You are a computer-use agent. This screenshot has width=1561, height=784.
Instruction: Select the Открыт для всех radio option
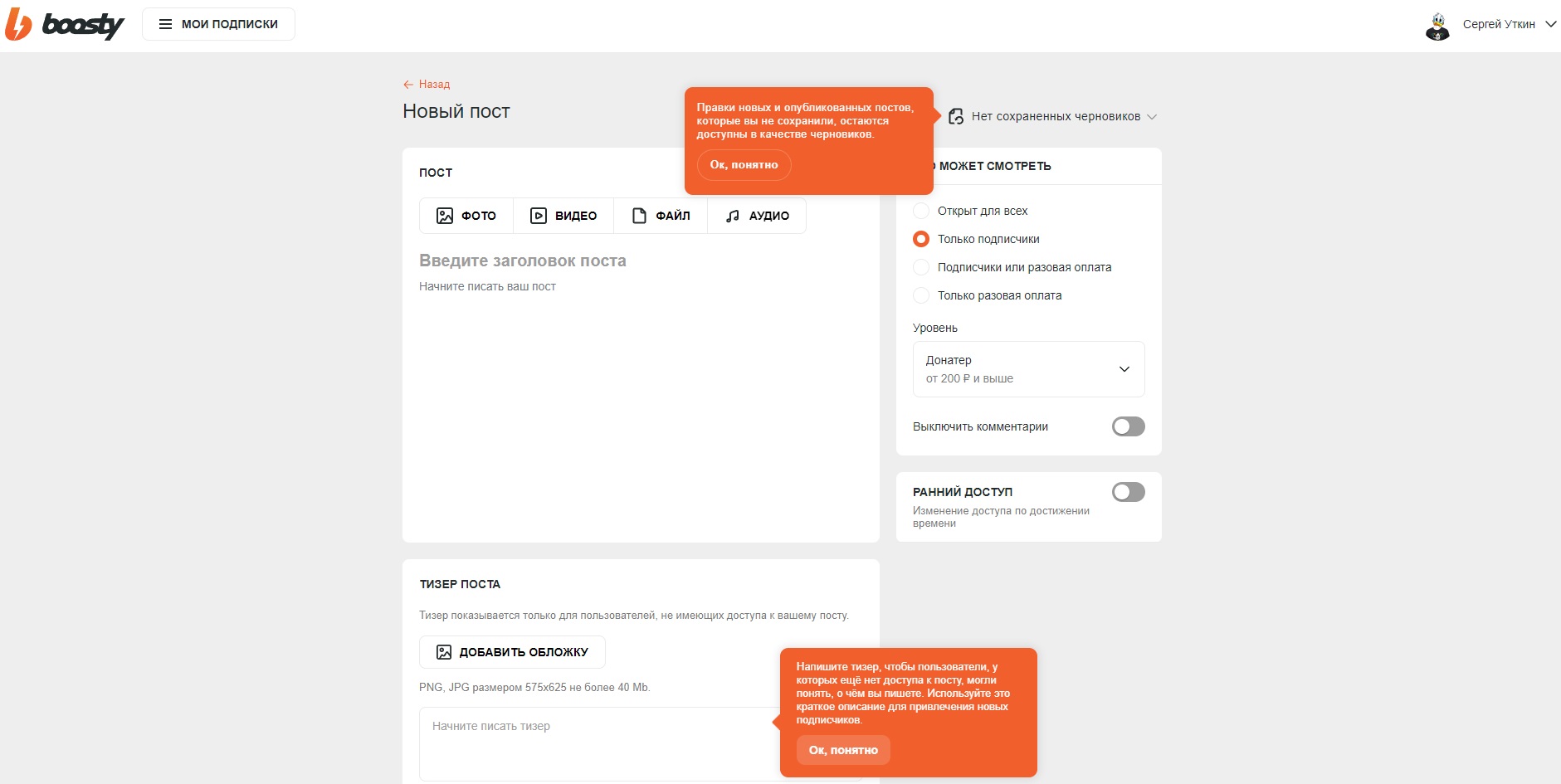[x=921, y=211]
